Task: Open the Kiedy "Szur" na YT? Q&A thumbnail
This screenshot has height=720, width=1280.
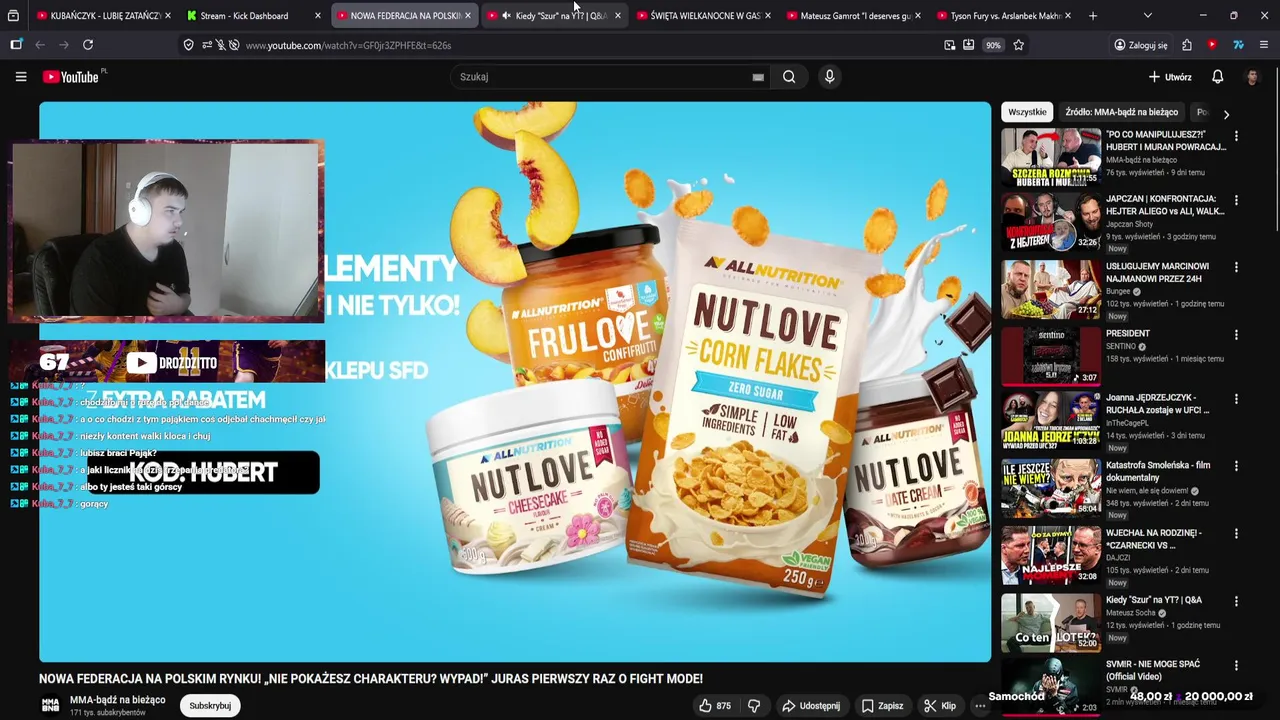Action: pos(1051,622)
